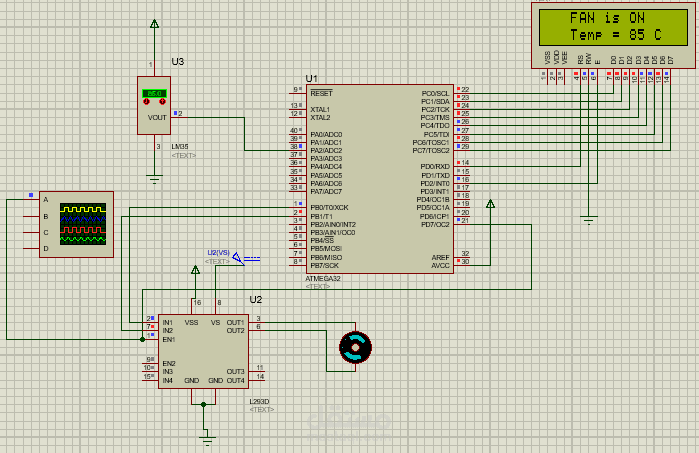This screenshot has height=453, width=699.
Task: Click the PC7/TOSC2 pin label
Action: pos(431,151)
